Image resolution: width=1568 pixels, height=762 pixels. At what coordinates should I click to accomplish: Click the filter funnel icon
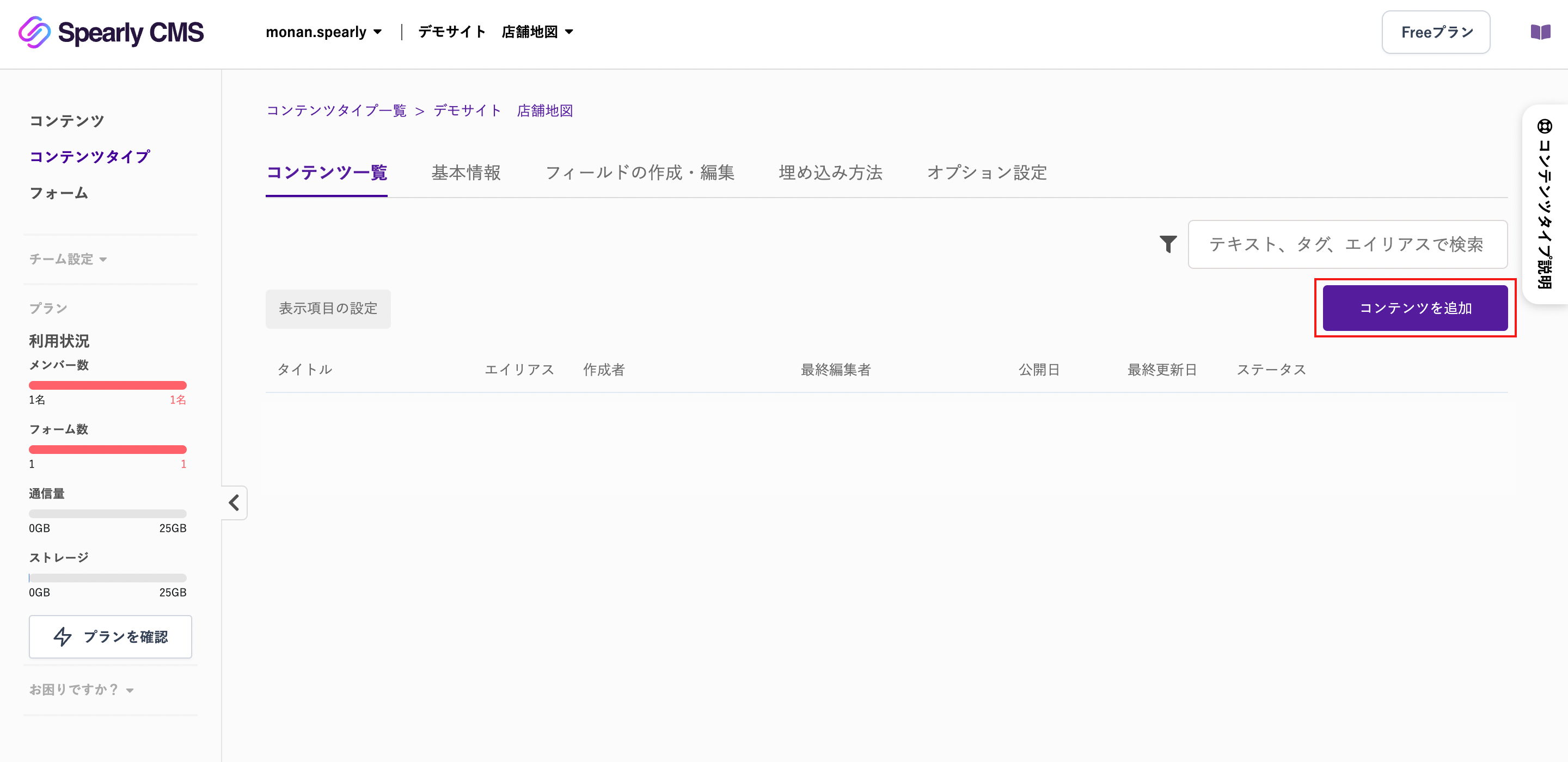coord(1167,244)
